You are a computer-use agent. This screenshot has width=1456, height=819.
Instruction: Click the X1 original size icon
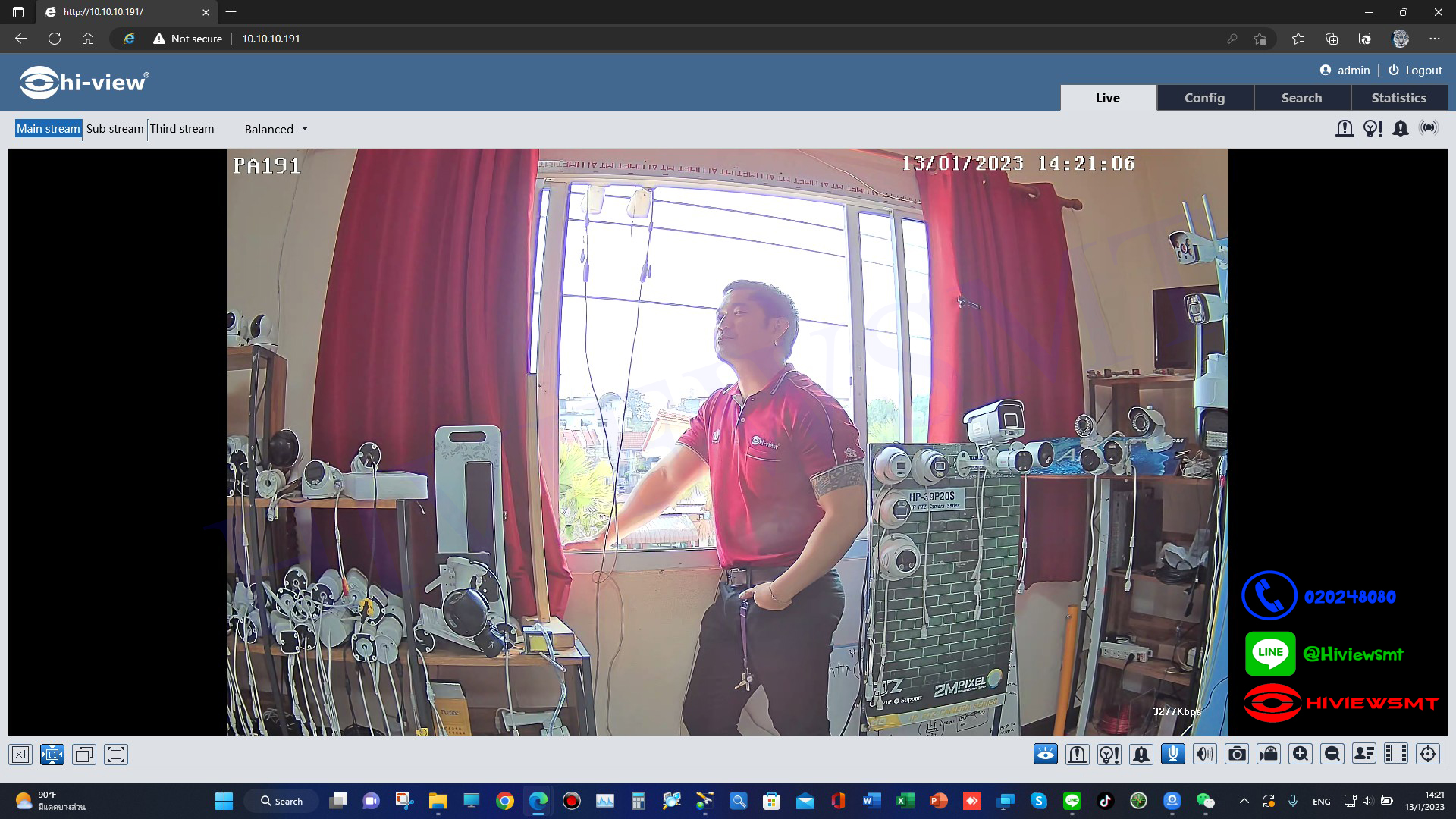[x=20, y=755]
